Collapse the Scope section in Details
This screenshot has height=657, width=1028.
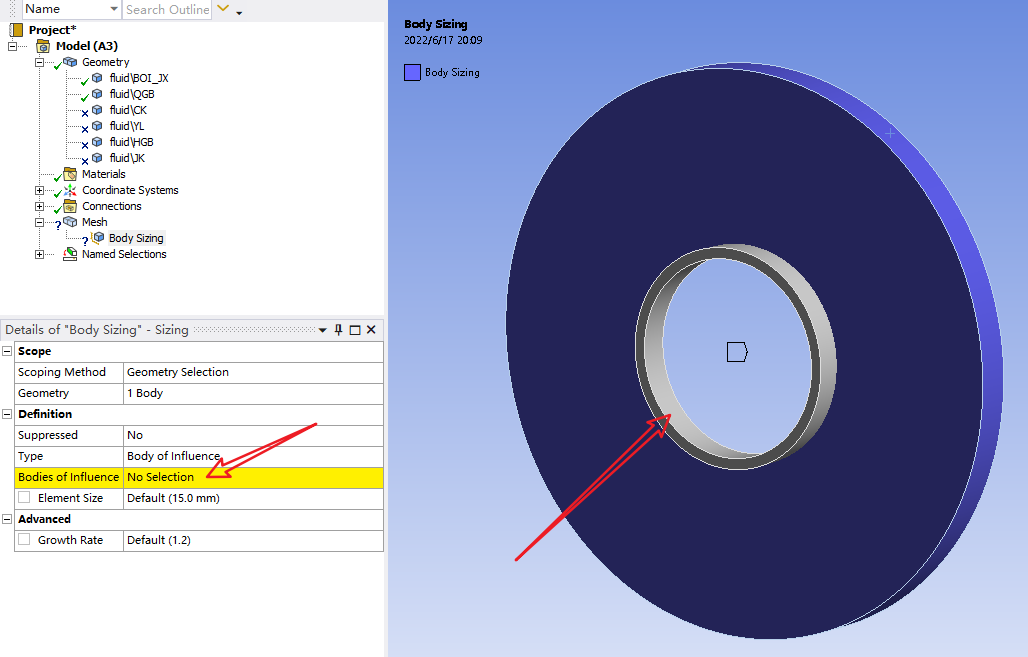[x=8, y=352]
